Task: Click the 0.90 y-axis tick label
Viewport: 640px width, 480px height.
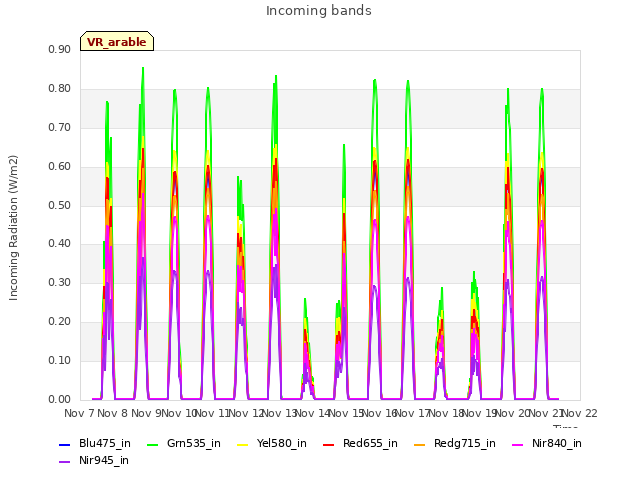Action: click(x=60, y=50)
